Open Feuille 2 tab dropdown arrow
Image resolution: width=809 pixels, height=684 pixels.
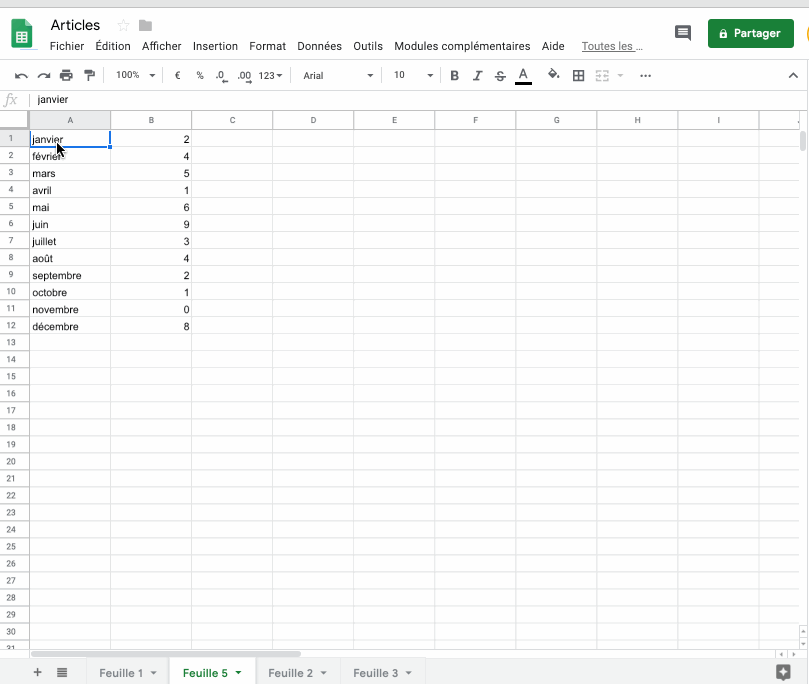click(x=323, y=673)
